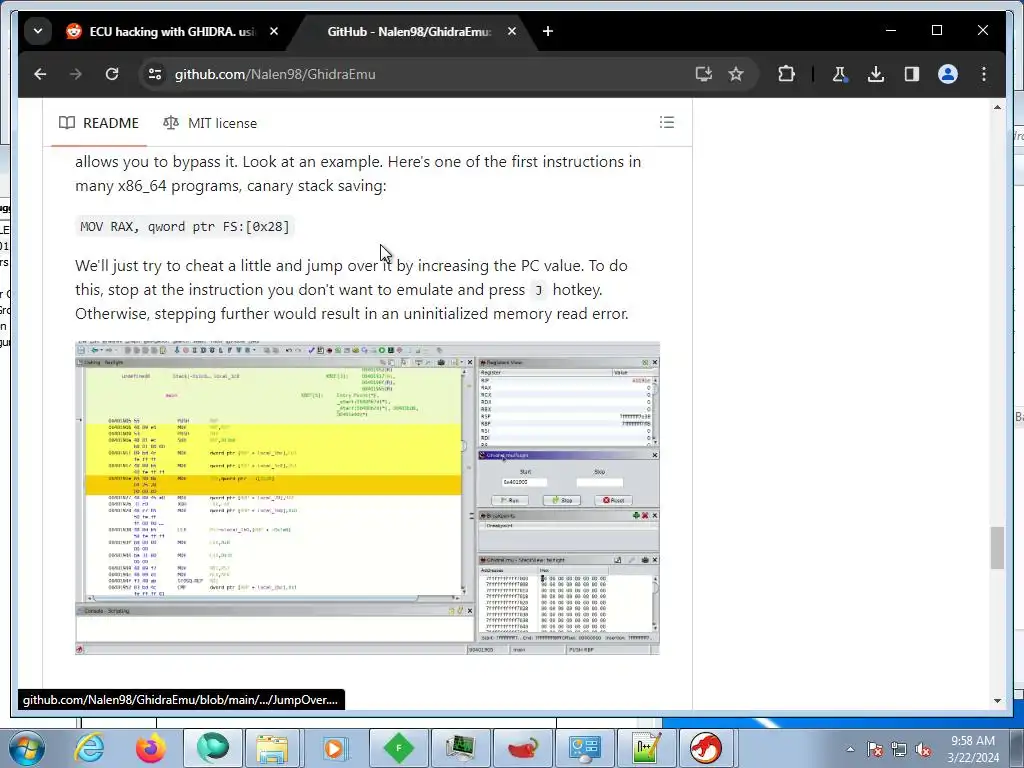Image resolution: width=1024 pixels, height=768 pixels.
Task: Launch Firefox from the taskbar
Action: [x=150, y=748]
